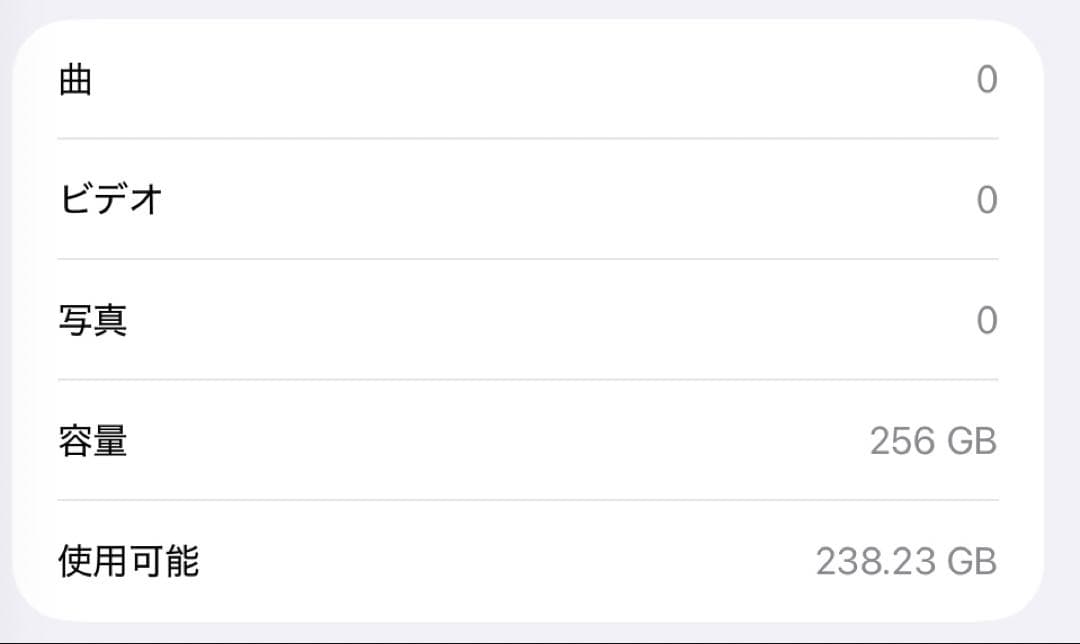1080x644 pixels.
Task: Click the gray background outside the white card
Action: (x=1064, y=320)
